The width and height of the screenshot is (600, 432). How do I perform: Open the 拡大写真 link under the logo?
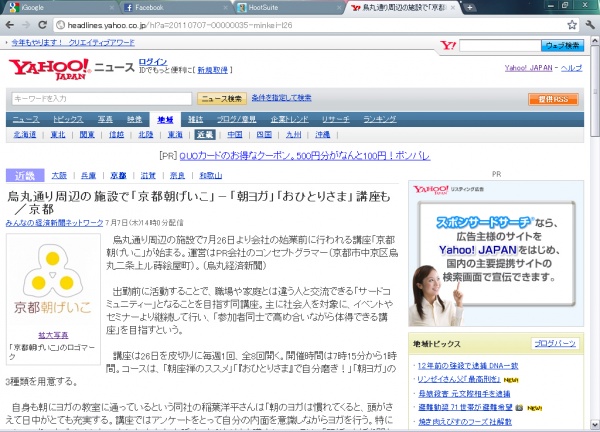(53, 336)
